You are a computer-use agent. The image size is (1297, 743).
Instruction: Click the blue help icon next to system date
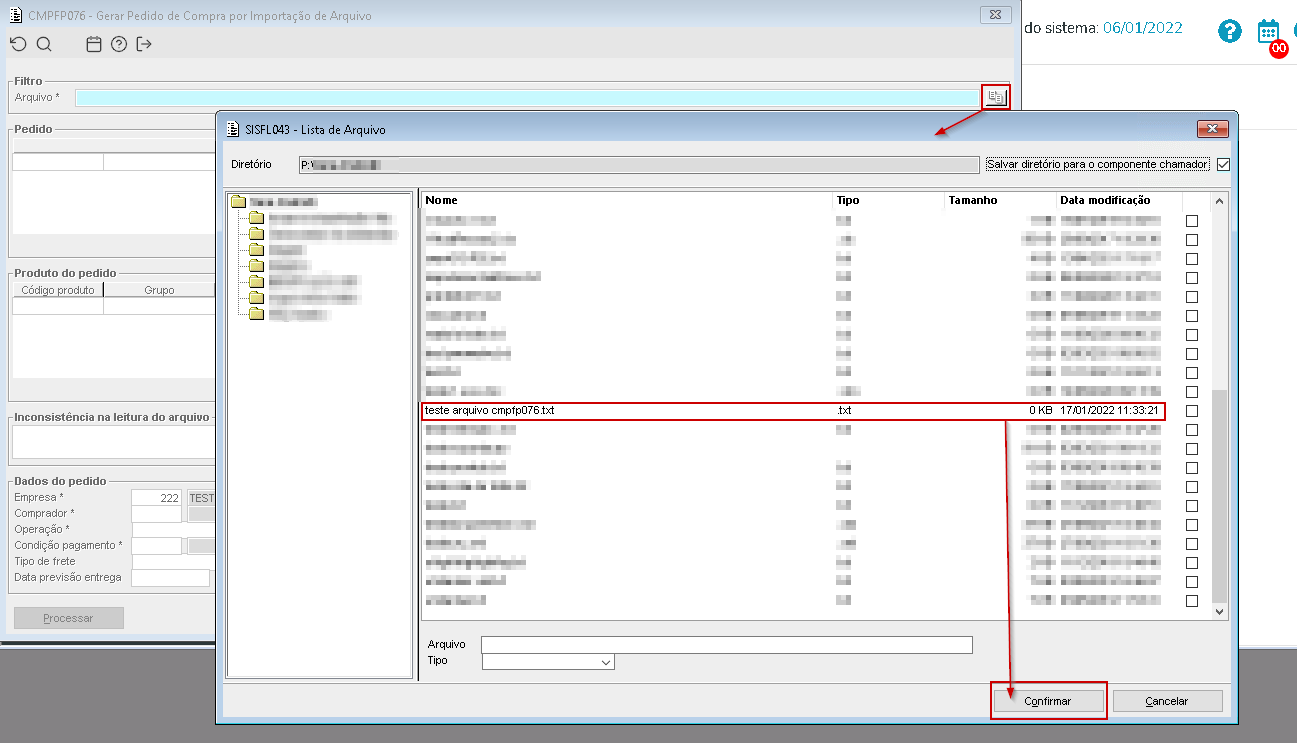pos(1229,30)
